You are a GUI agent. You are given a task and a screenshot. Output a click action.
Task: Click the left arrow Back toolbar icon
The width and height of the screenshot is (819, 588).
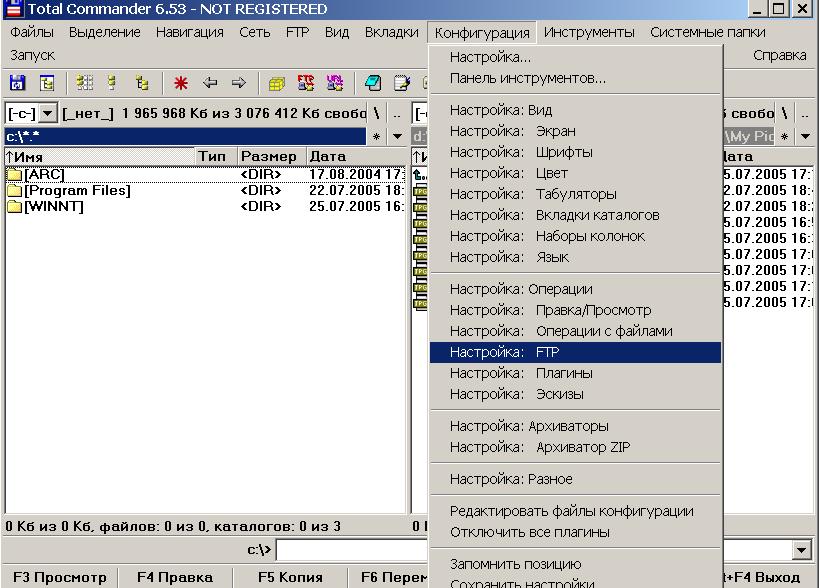point(210,84)
